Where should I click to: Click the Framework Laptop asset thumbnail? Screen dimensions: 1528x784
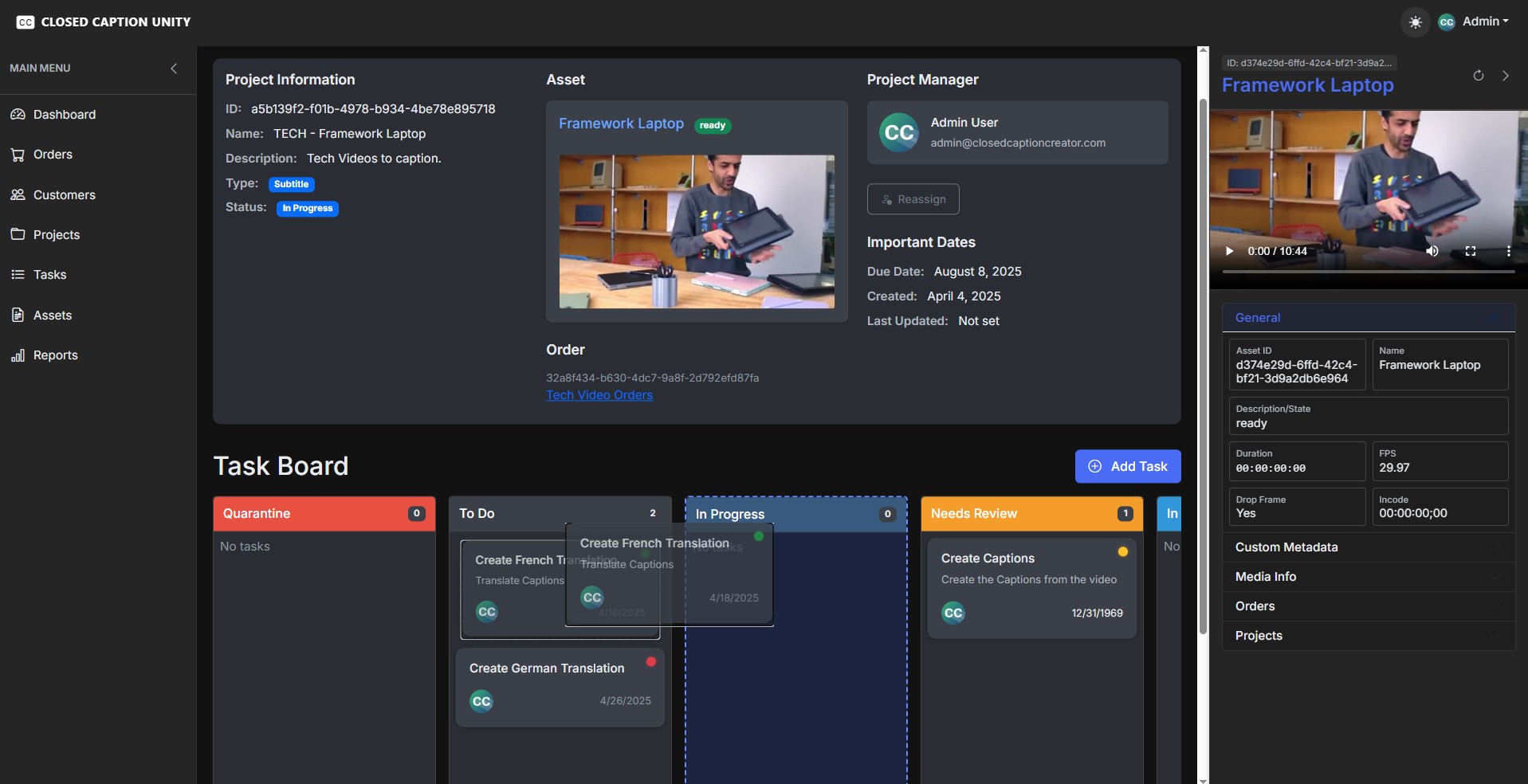tap(697, 232)
